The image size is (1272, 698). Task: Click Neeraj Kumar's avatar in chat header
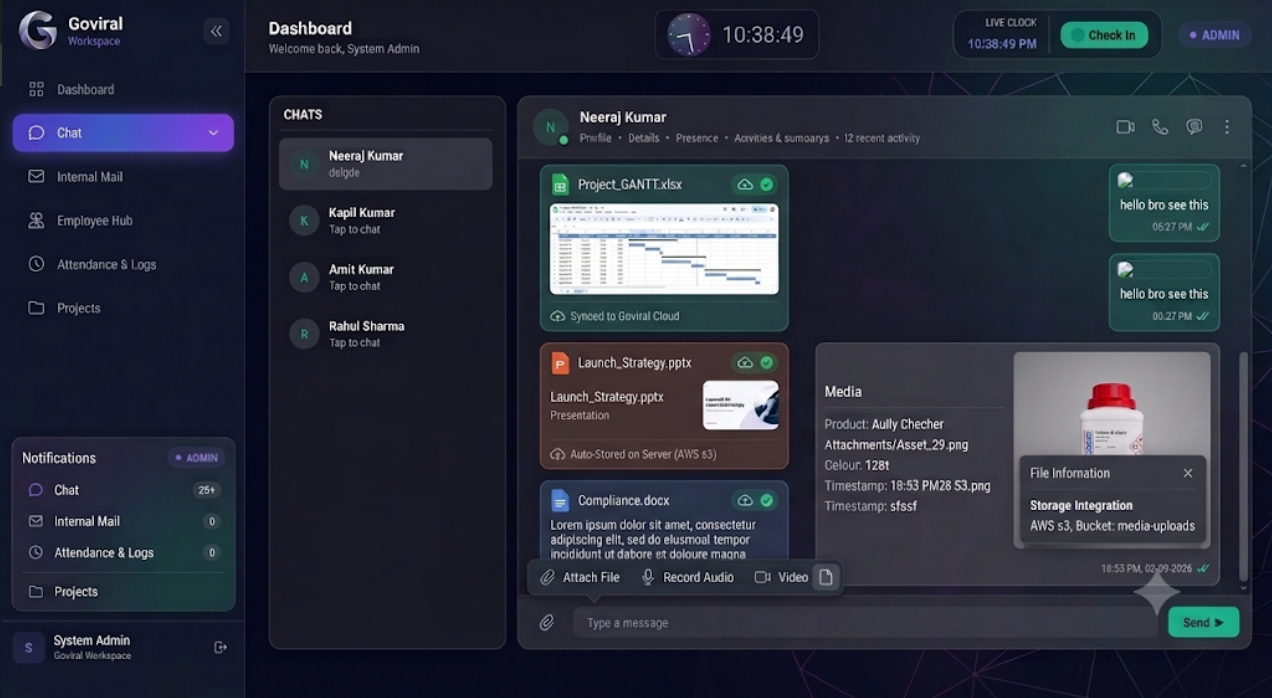tap(550, 127)
